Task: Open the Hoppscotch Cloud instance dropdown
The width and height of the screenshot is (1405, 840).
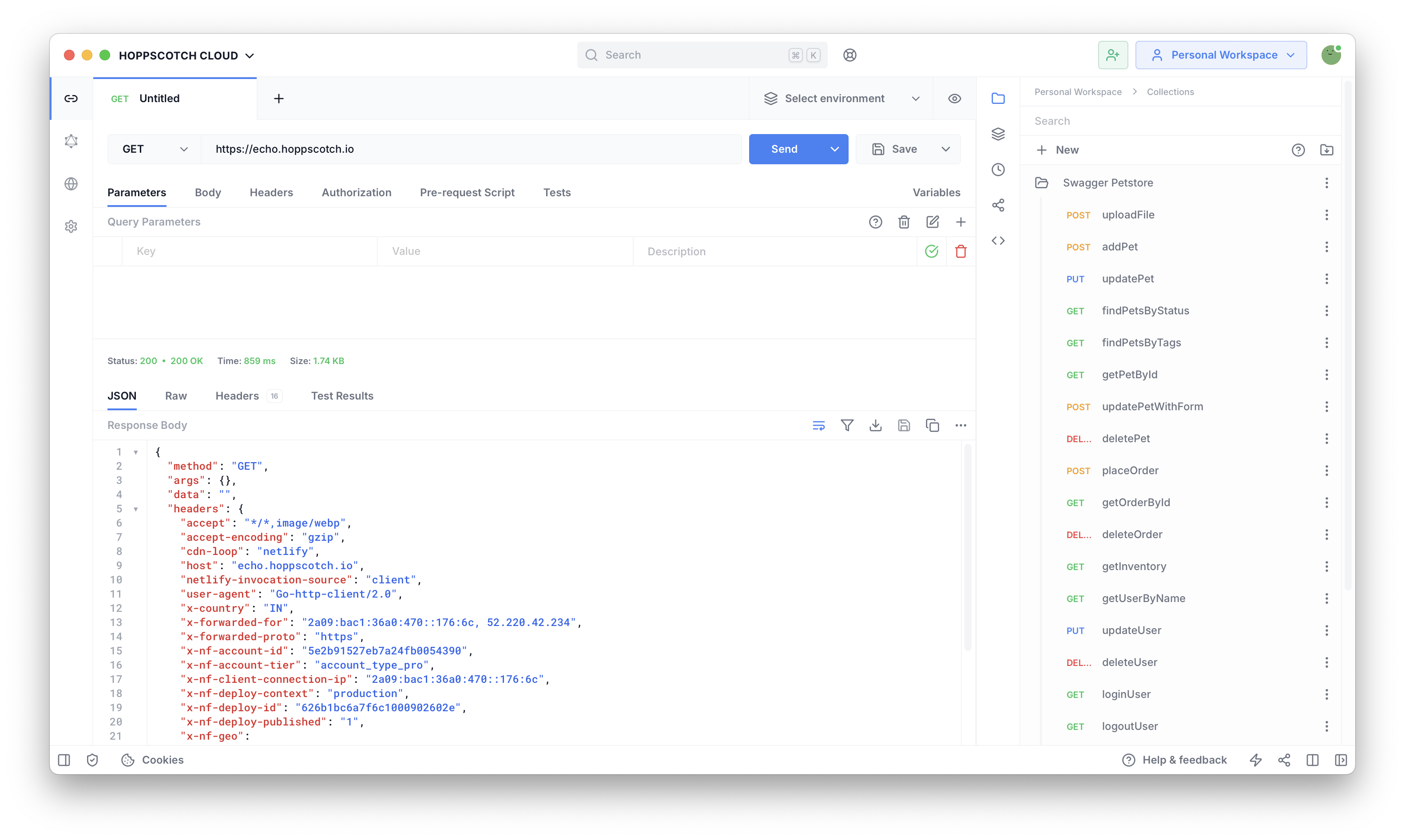Action: pyautogui.click(x=186, y=55)
